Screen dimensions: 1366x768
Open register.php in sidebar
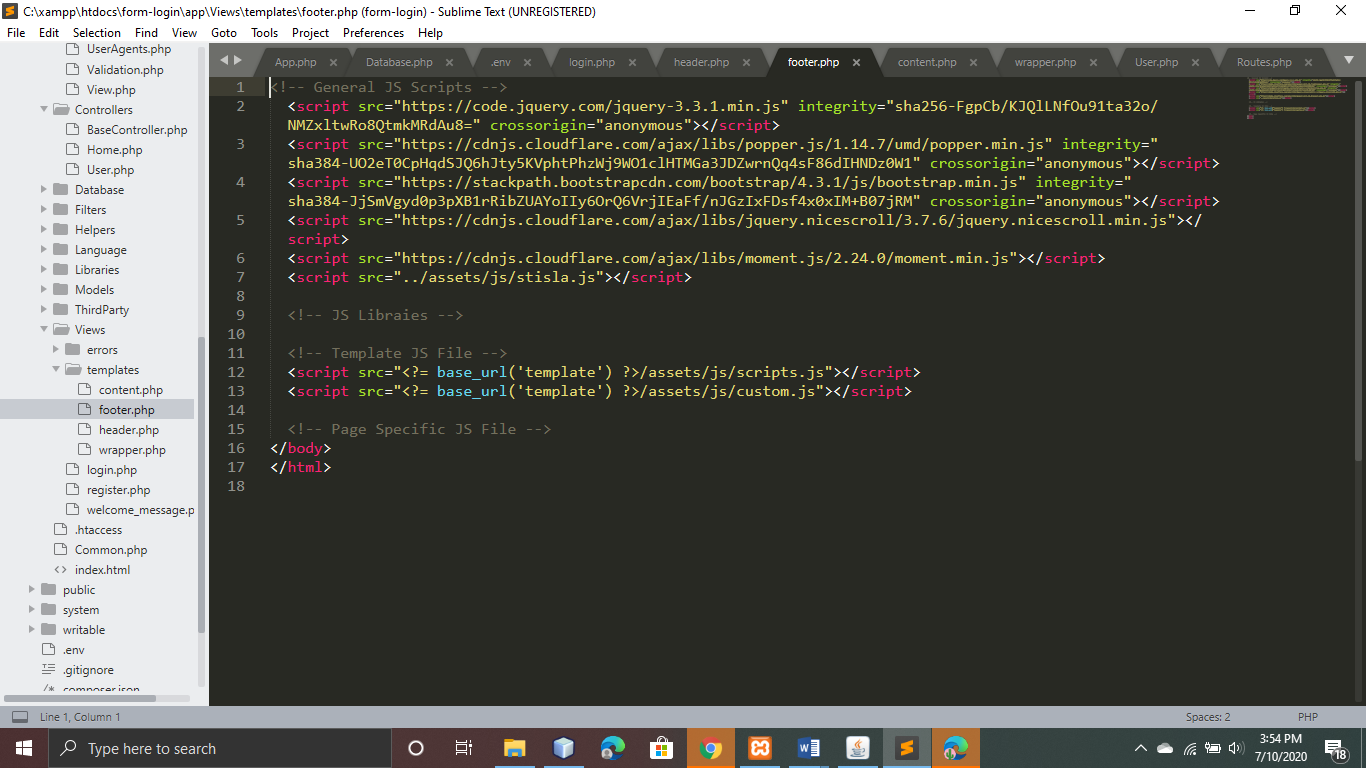118,490
